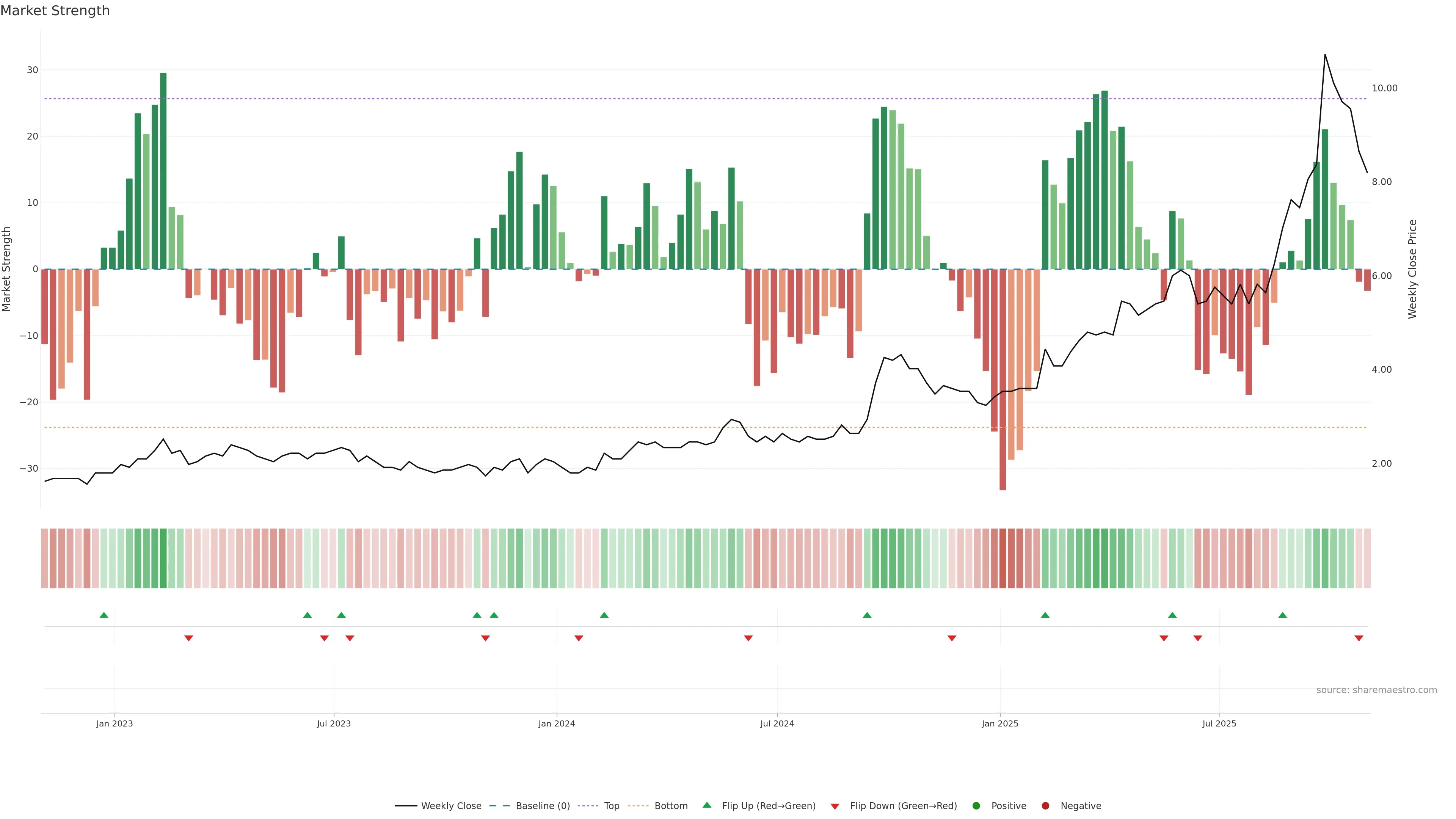
Task: Click the darkest red heatmap cell near Jan 2025
Action: tap(1003, 559)
